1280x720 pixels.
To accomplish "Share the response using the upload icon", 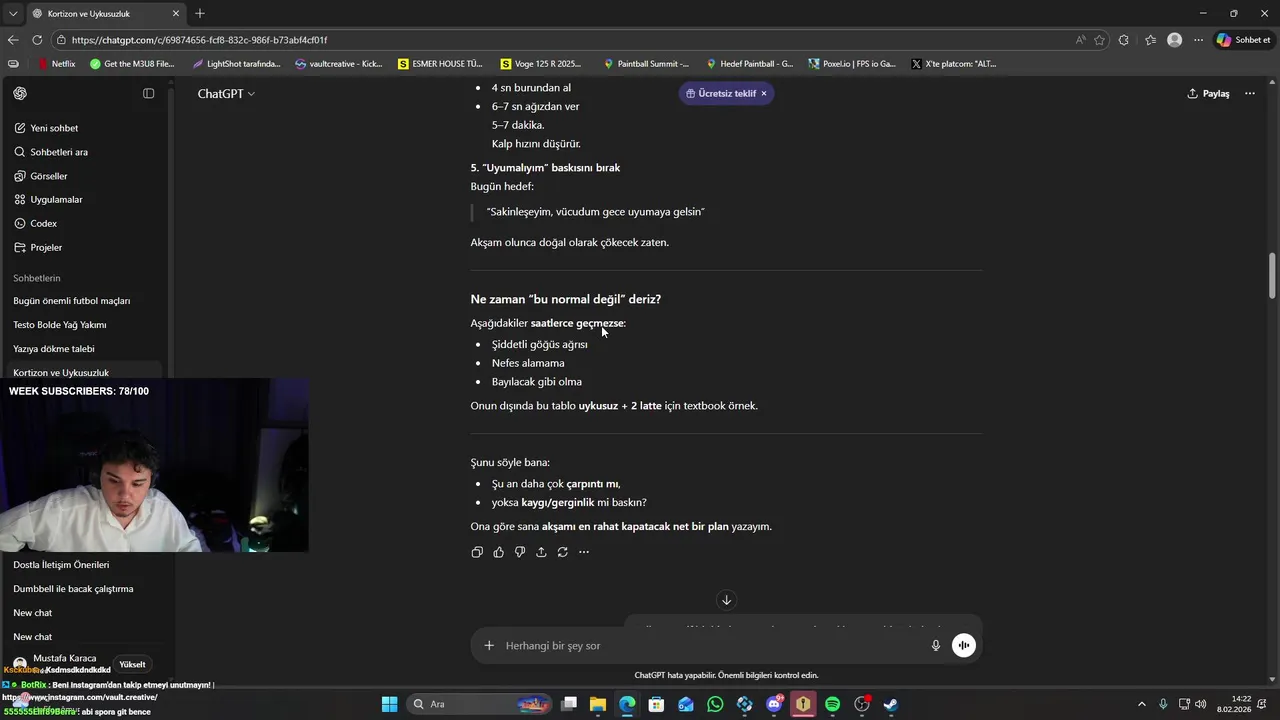I will click(x=541, y=552).
